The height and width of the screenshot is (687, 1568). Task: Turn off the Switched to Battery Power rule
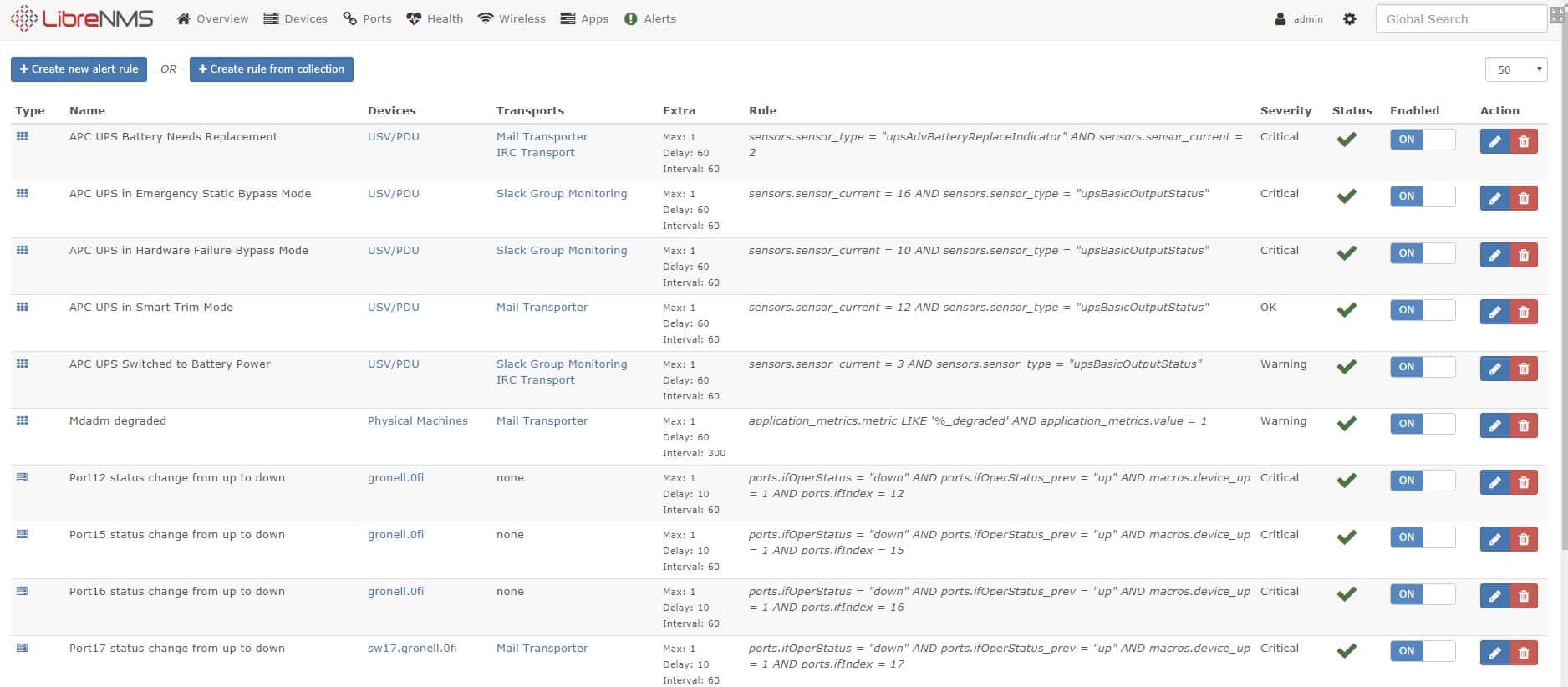pyautogui.click(x=1423, y=367)
